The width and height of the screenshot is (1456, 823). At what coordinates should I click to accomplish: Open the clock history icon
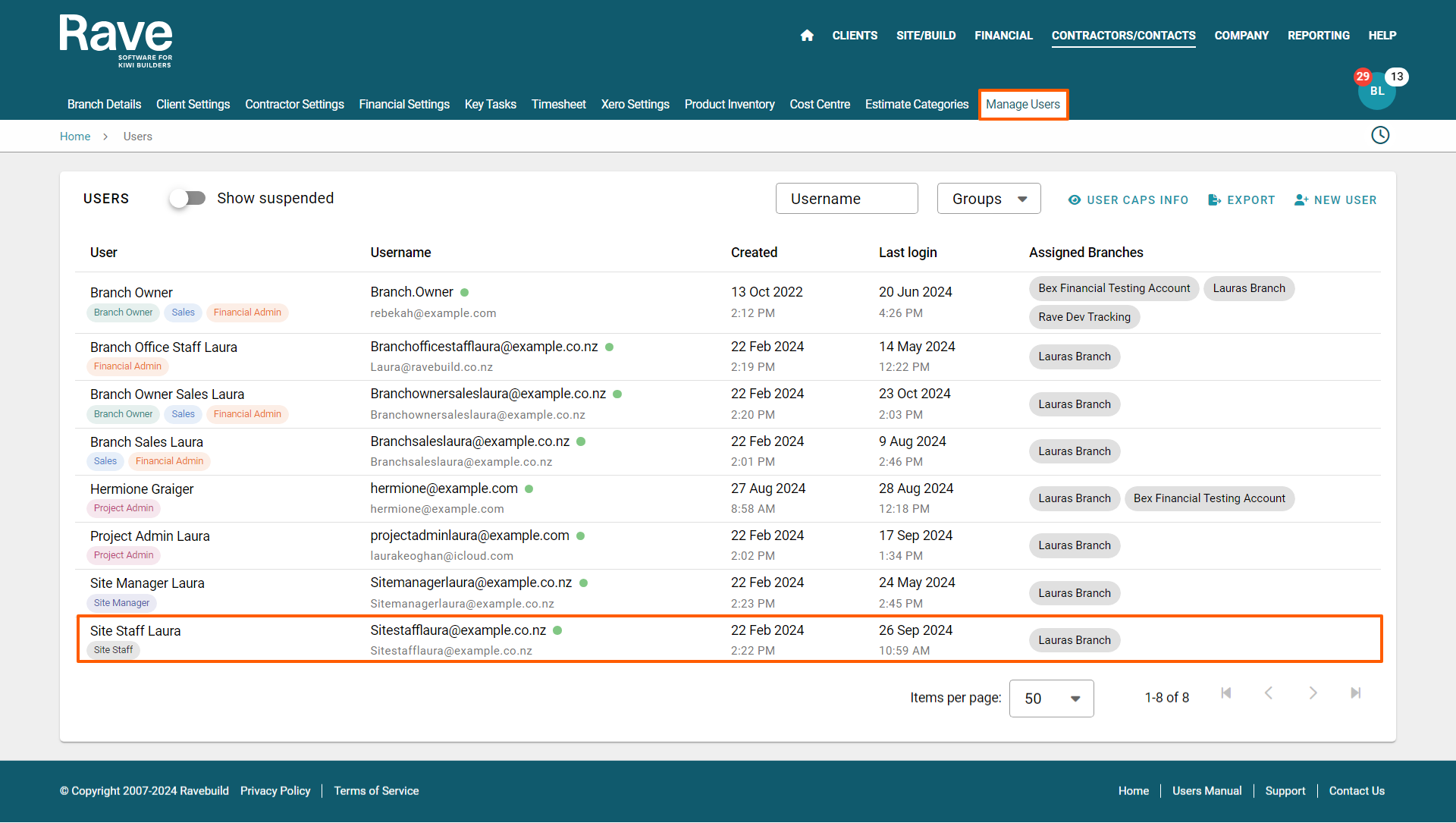click(x=1380, y=135)
